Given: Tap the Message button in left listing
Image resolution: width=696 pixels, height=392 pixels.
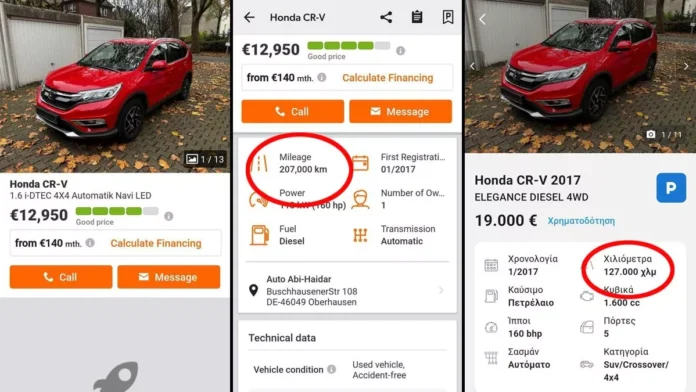Looking at the screenshot, I should pos(169,277).
